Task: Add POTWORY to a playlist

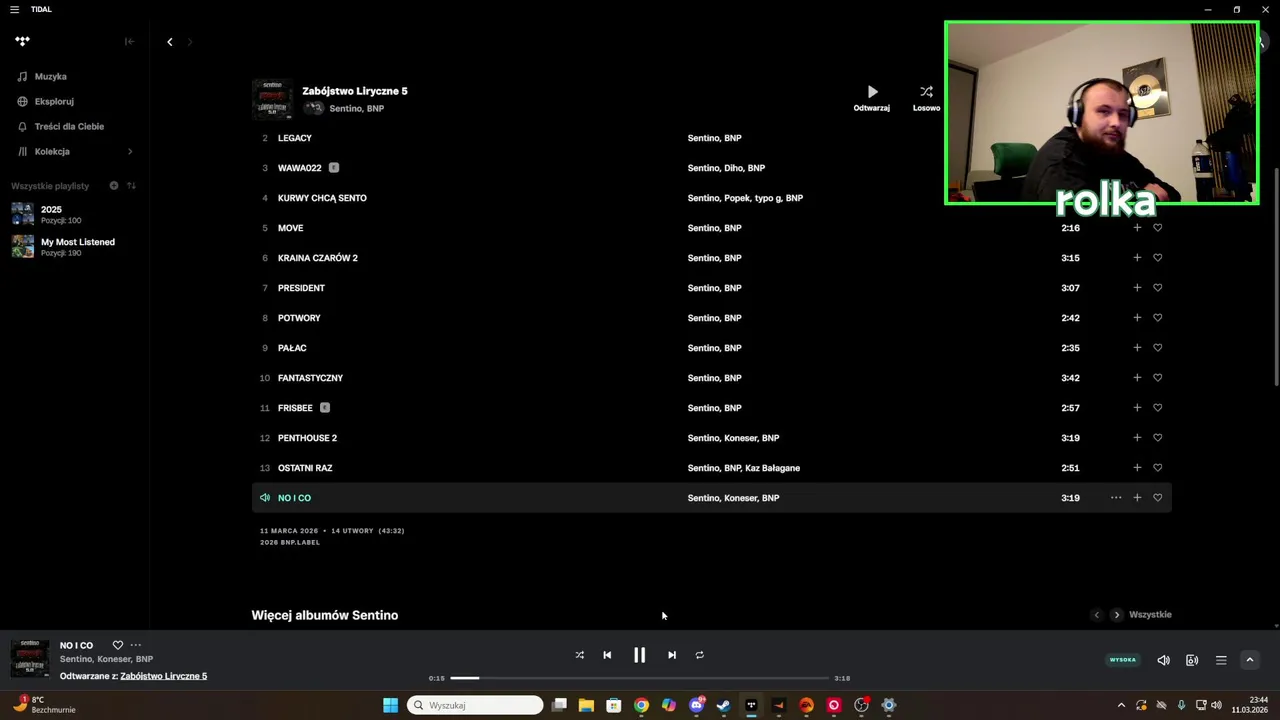Action: tap(1137, 318)
